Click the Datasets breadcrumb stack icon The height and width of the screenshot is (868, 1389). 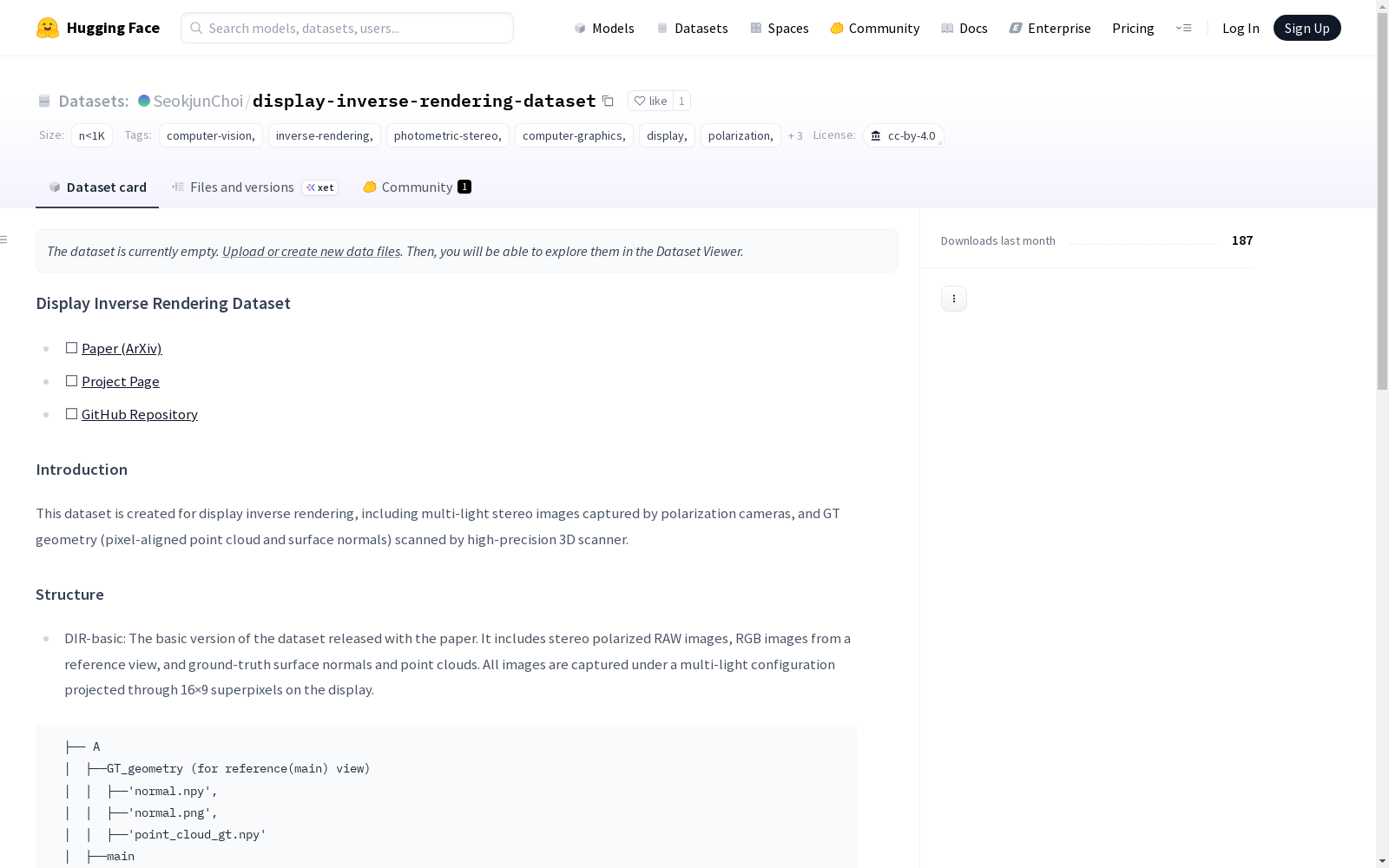(x=44, y=101)
